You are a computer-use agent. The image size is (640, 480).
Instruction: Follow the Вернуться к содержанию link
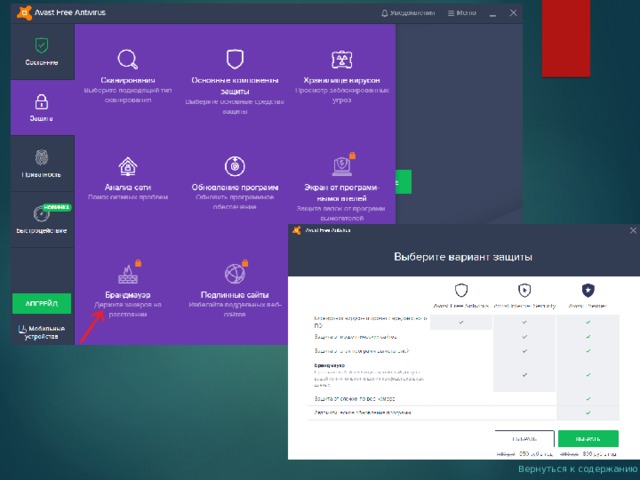[577, 469]
